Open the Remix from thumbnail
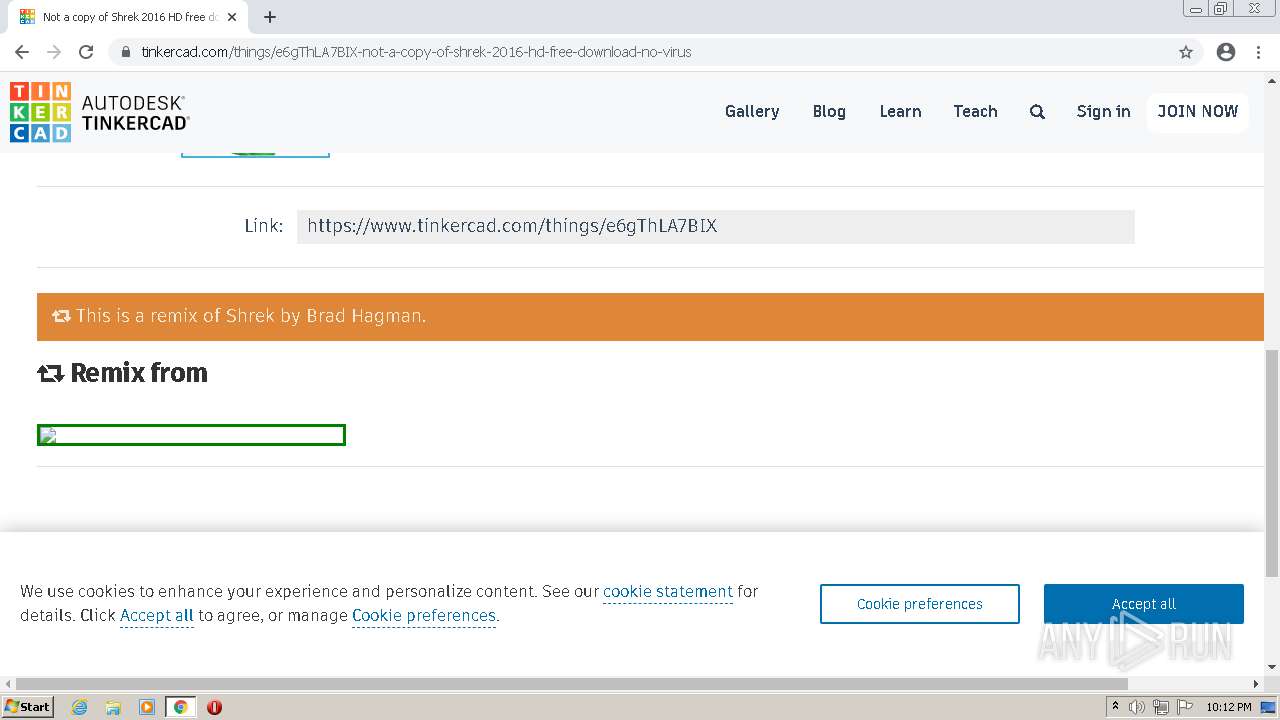Image resolution: width=1280 pixels, height=720 pixels. [x=191, y=435]
